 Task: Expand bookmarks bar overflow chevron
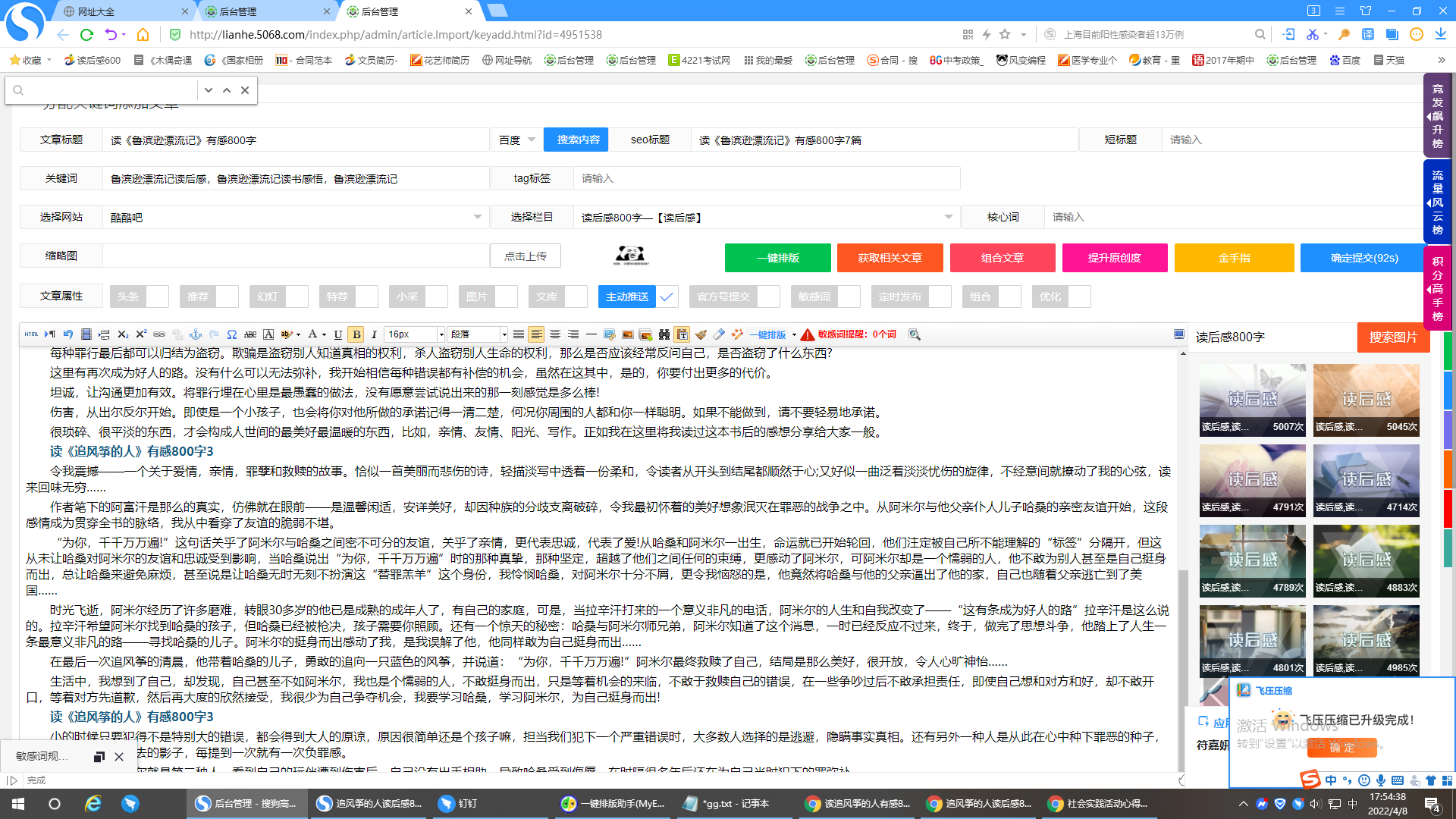tap(1441, 60)
